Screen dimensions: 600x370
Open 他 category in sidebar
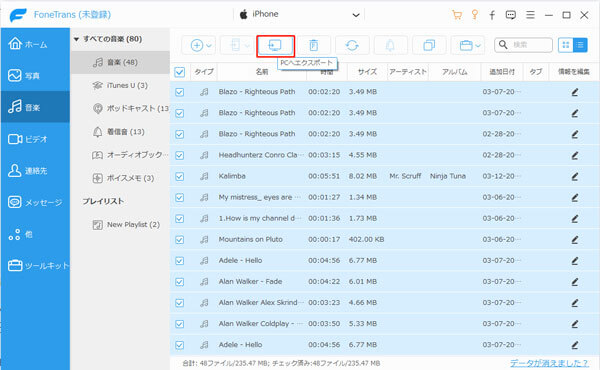click(35, 234)
